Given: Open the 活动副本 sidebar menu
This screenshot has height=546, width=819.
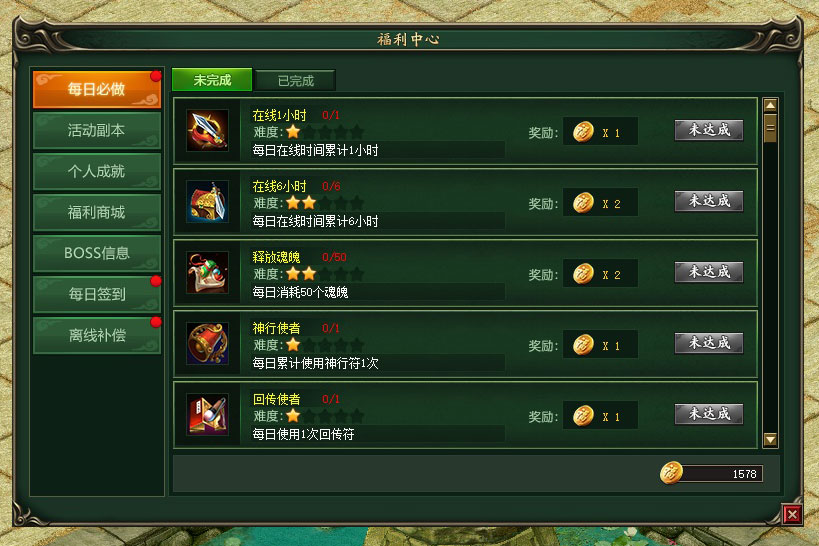Looking at the screenshot, I should [x=97, y=130].
